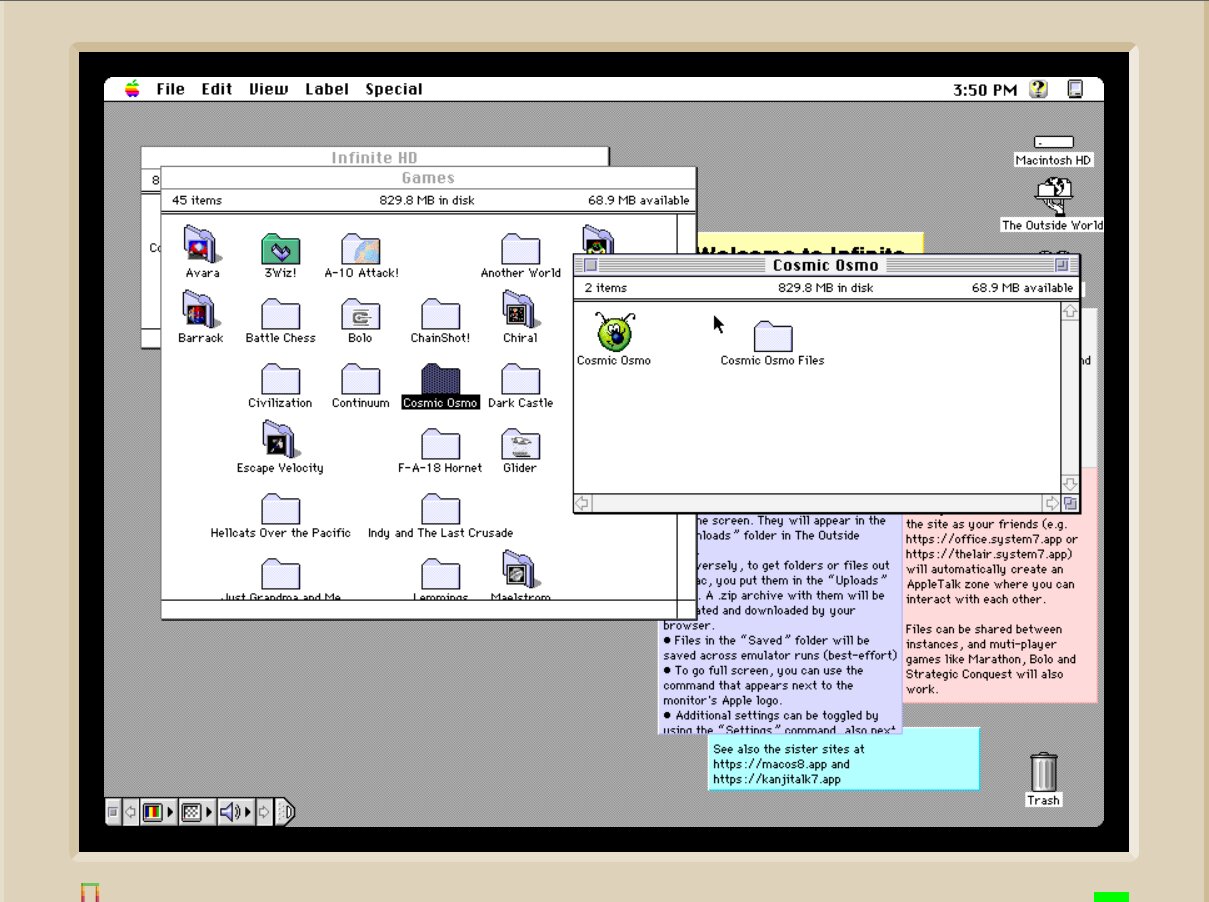Image resolution: width=1209 pixels, height=902 pixels.
Task: Click the "45 items" text in Games
Action: click(197, 200)
